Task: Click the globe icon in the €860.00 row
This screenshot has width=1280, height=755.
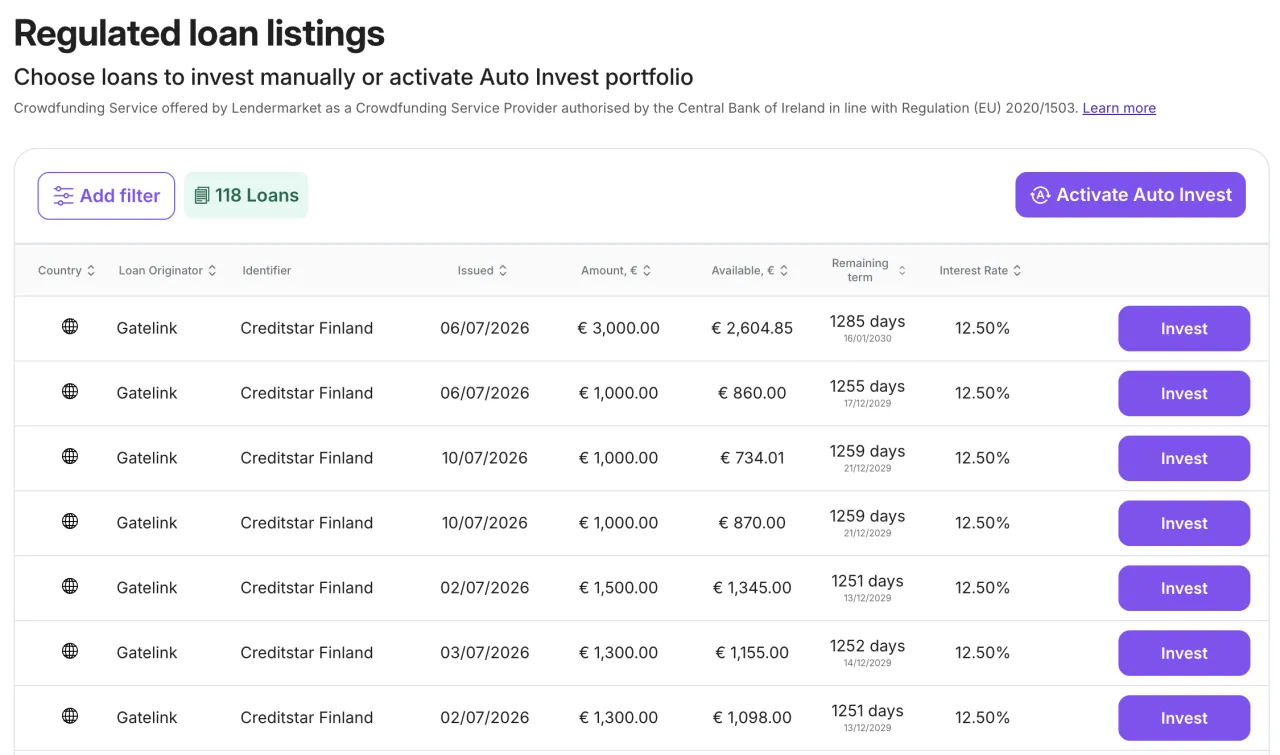Action: tap(70, 391)
